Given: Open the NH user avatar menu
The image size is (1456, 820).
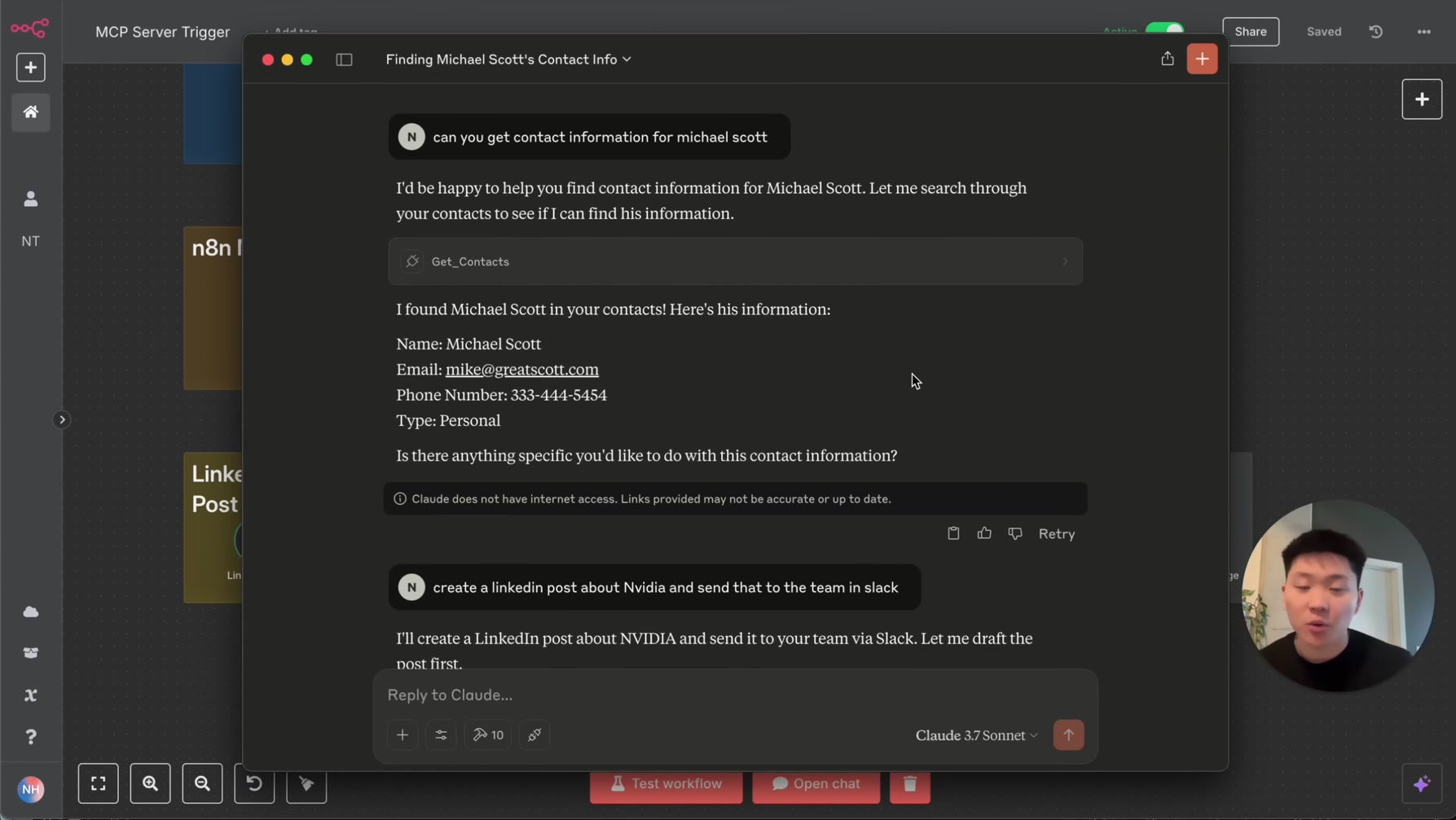Looking at the screenshot, I should click(x=30, y=789).
